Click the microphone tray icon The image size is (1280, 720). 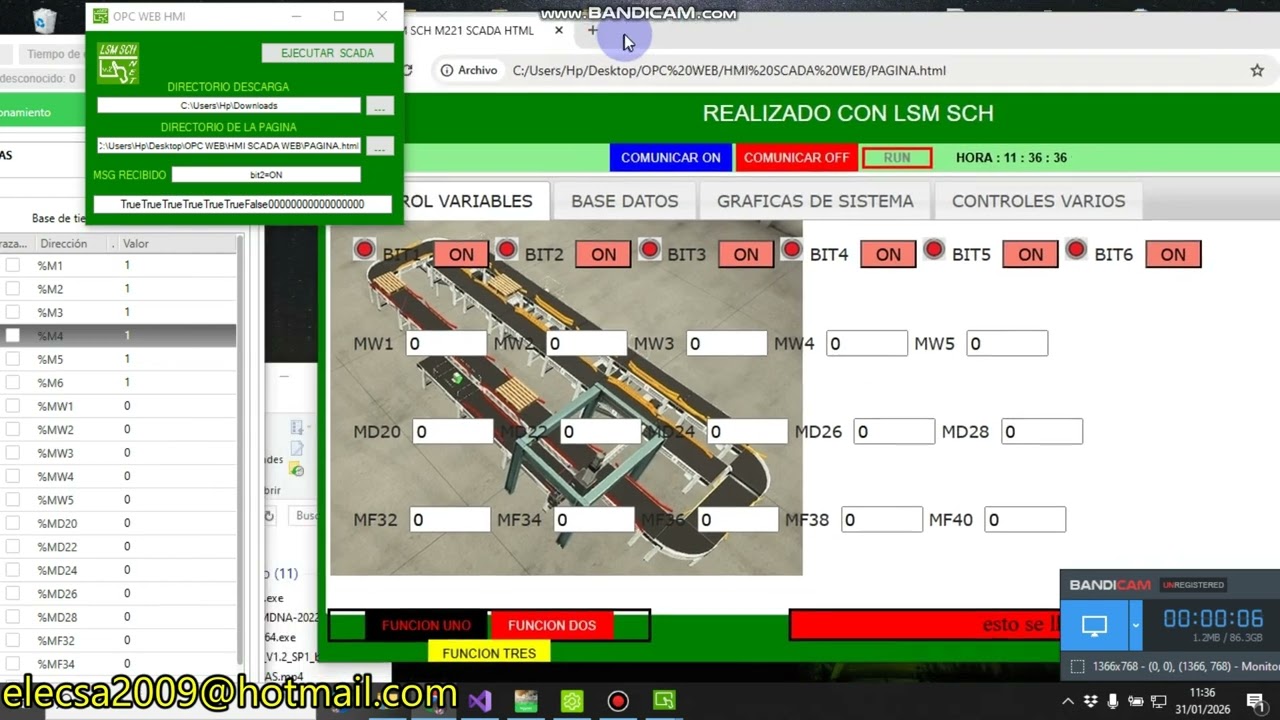[1113, 701]
